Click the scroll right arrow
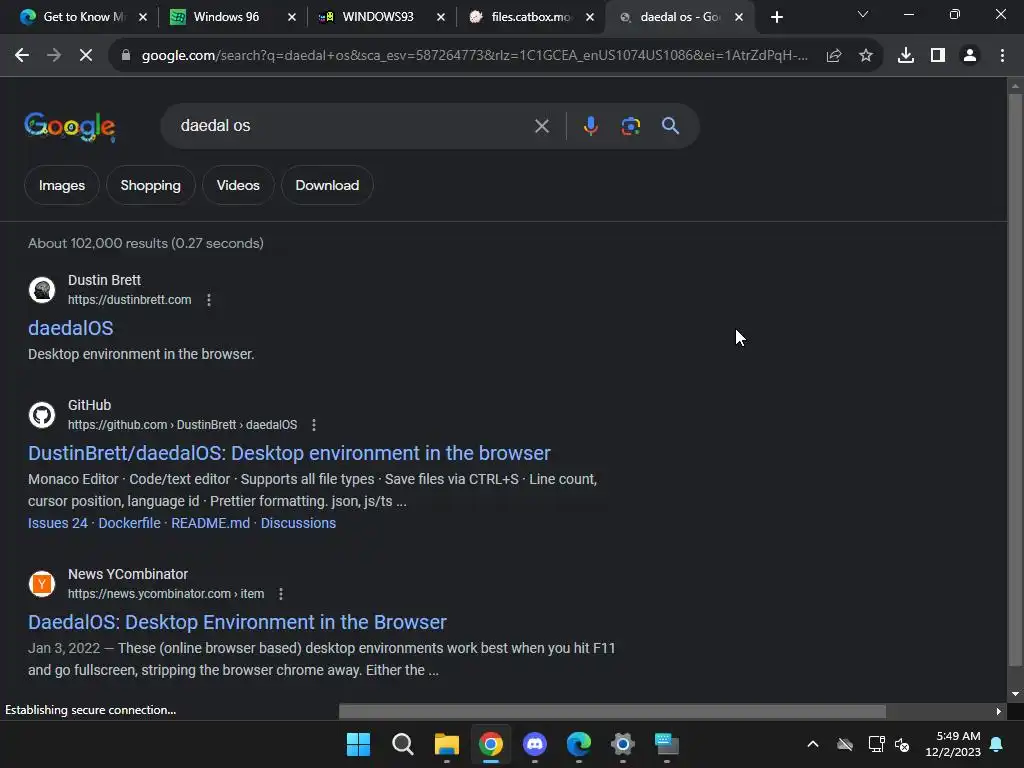Screen dimensions: 1024x768 pyautogui.click(x=998, y=711)
